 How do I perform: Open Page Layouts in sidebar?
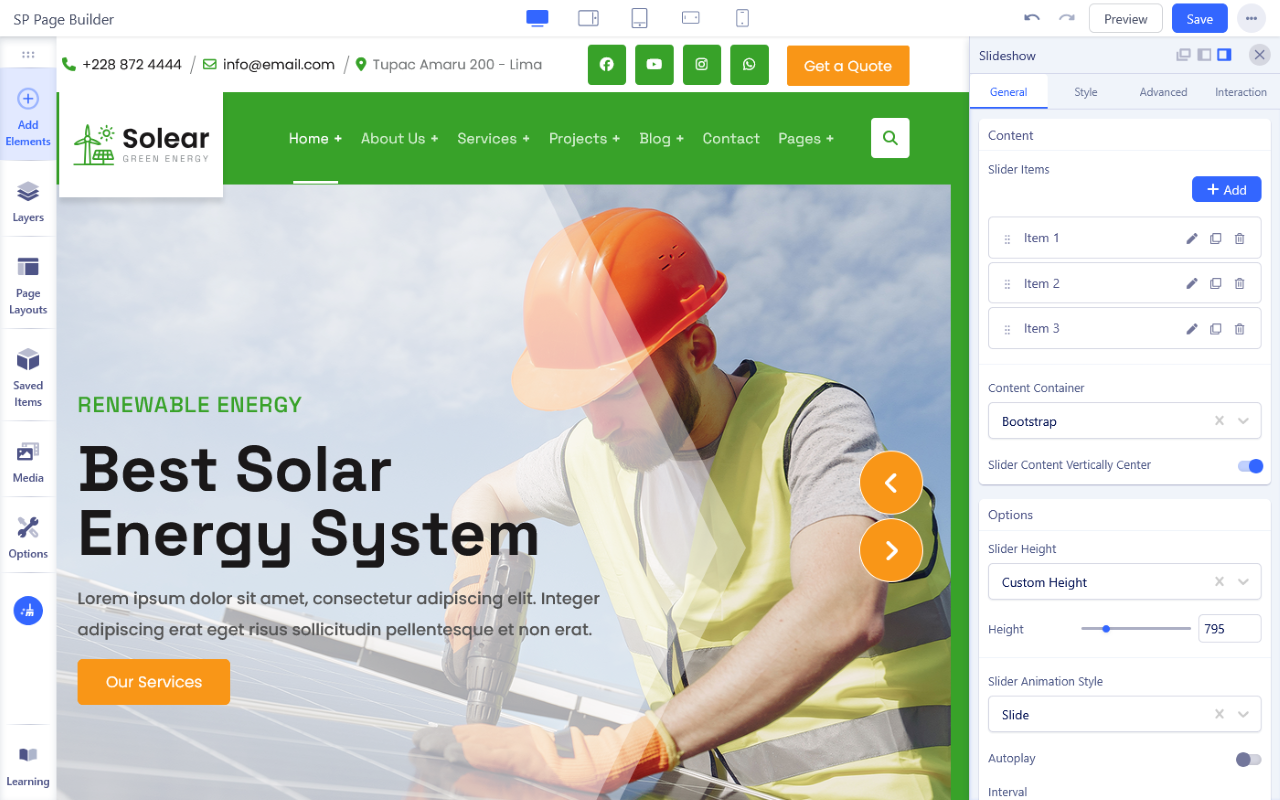[x=28, y=284]
